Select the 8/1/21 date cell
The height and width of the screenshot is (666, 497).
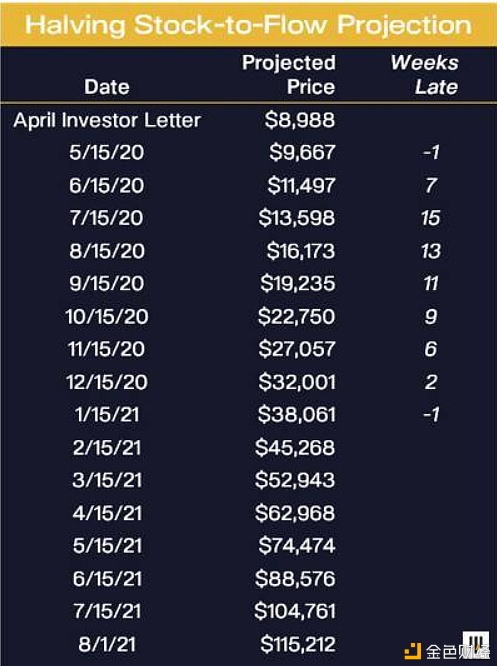click(x=107, y=644)
